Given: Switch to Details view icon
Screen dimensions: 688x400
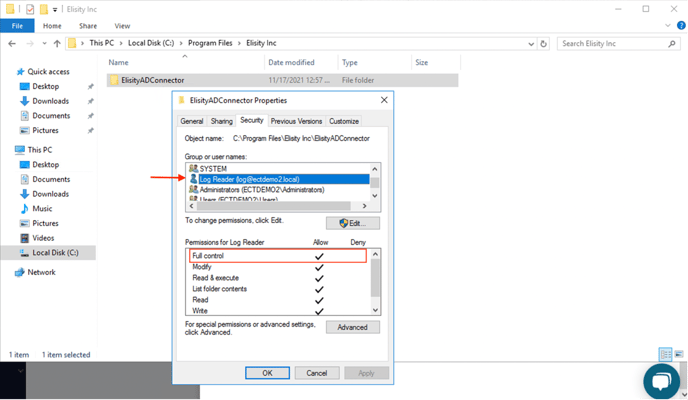Looking at the screenshot, I should click(x=666, y=354).
